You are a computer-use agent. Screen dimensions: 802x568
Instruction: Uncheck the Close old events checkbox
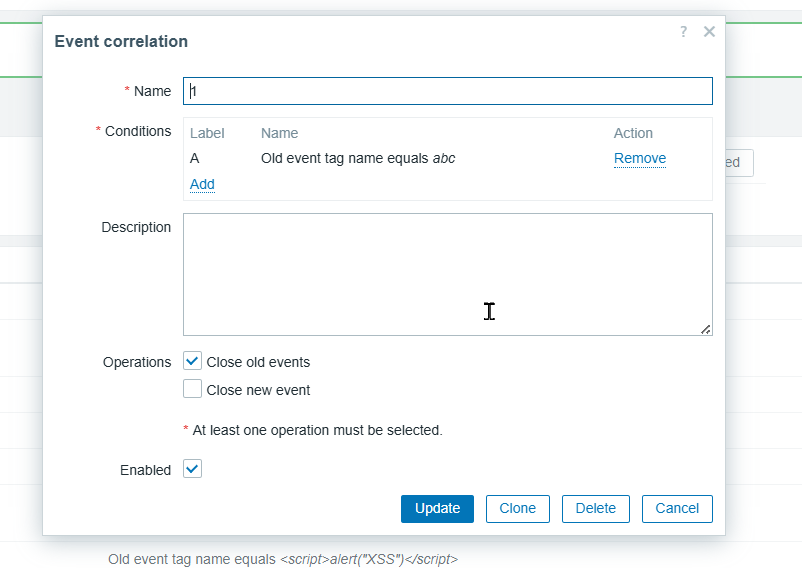[193, 362]
